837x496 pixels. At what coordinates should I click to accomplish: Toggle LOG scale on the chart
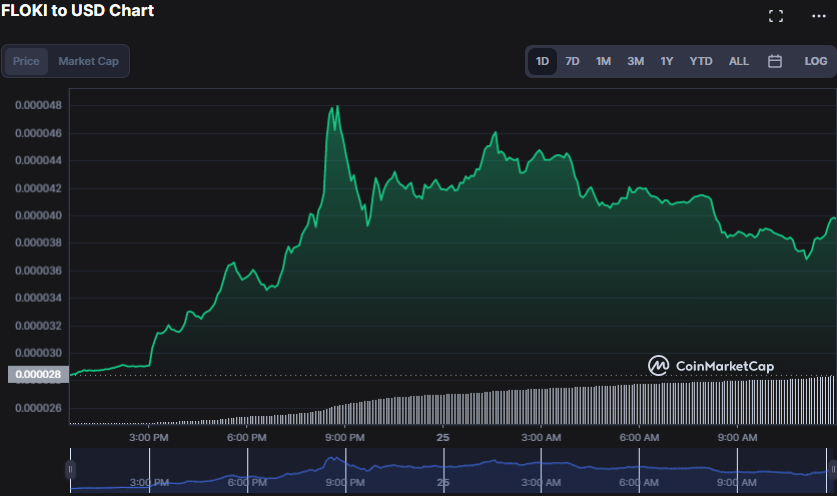click(816, 61)
